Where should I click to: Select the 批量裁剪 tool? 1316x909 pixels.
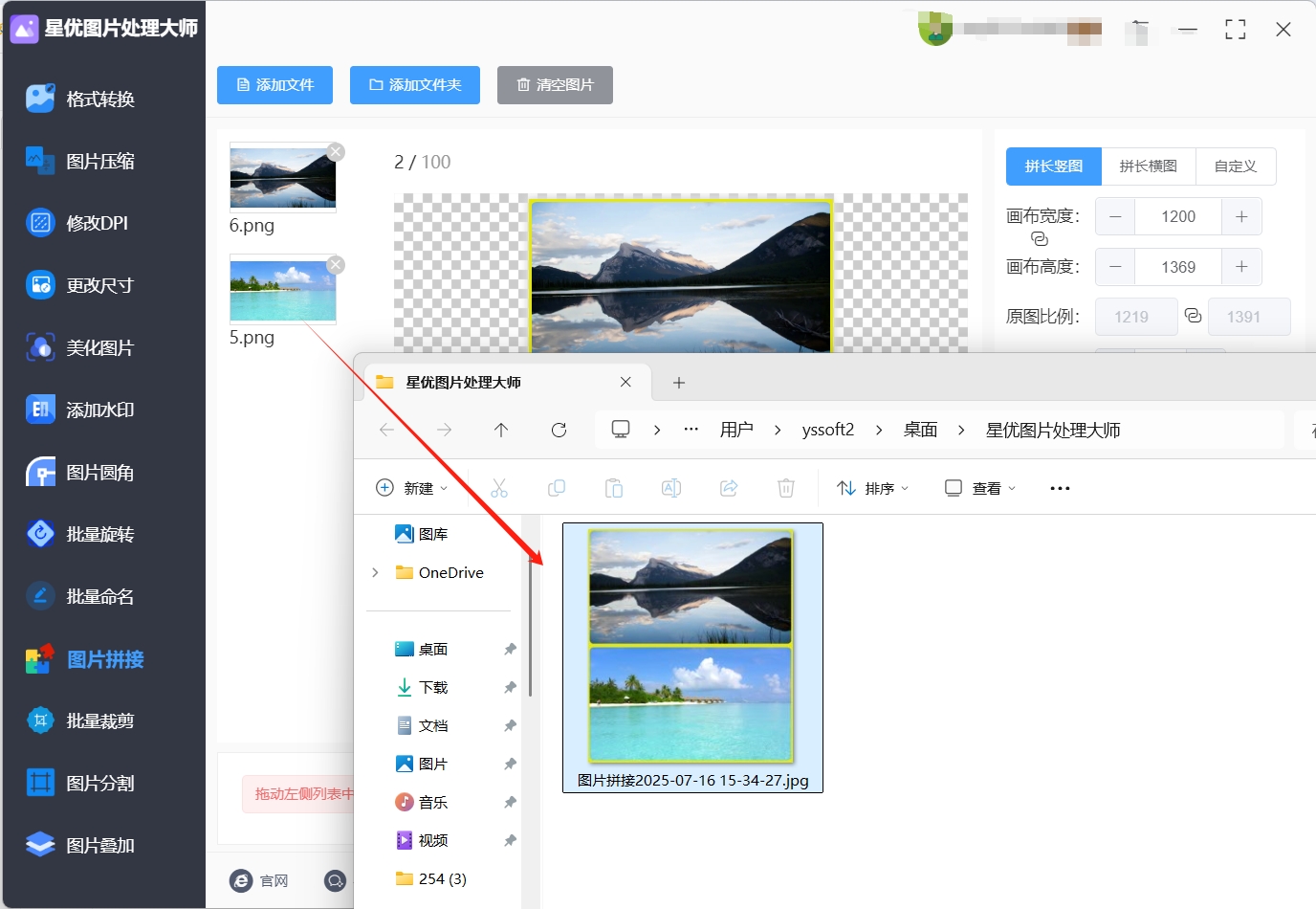coord(81,721)
